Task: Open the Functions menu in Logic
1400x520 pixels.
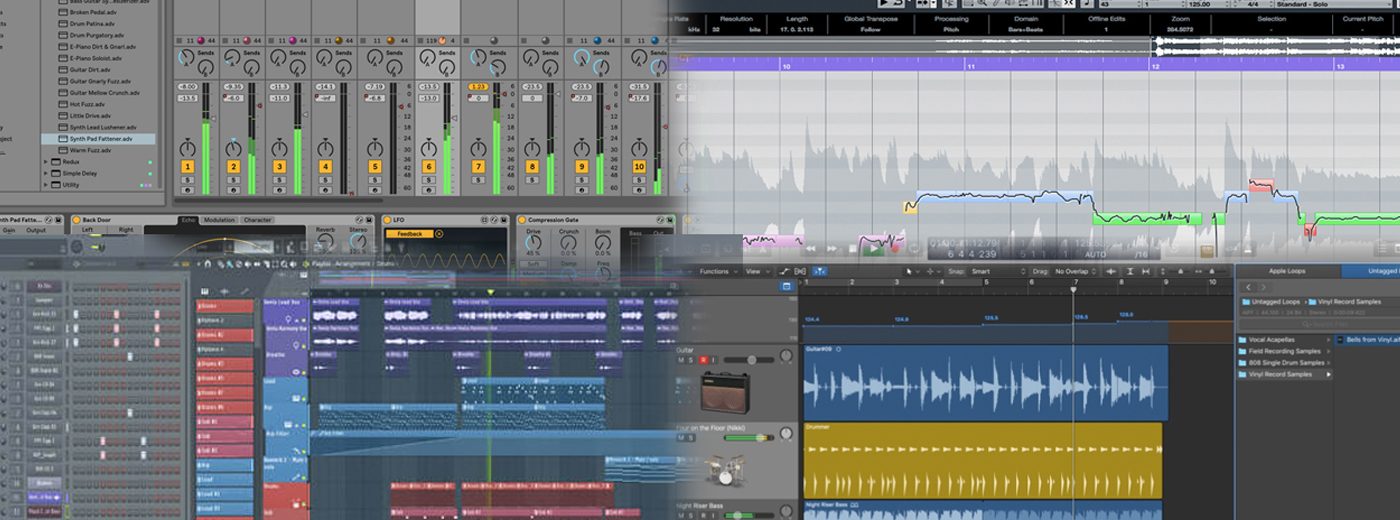Action: click(716, 271)
